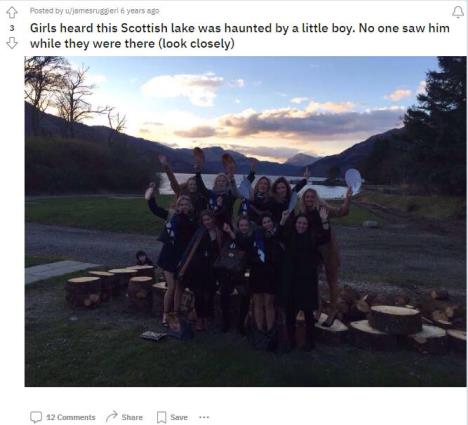The height and width of the screenshot is (425, 468).
Task: Open the post via its title
Action: (240, 36)
